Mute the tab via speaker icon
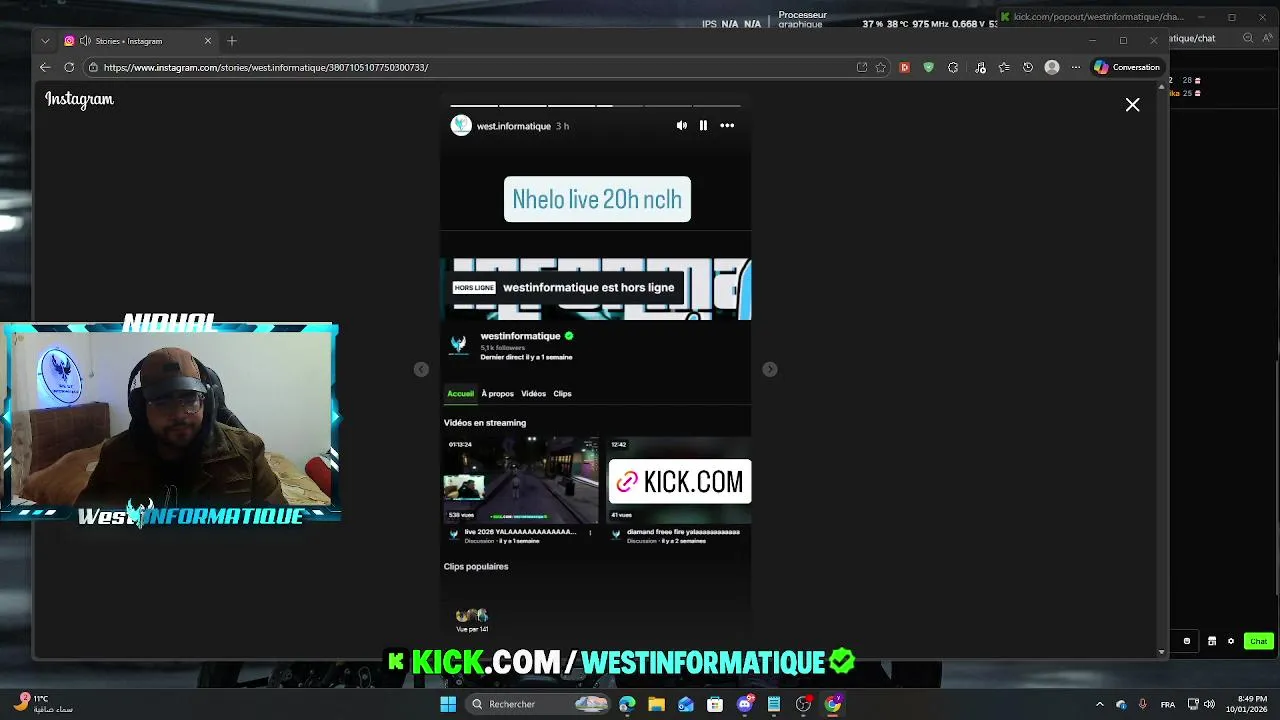 85,41
